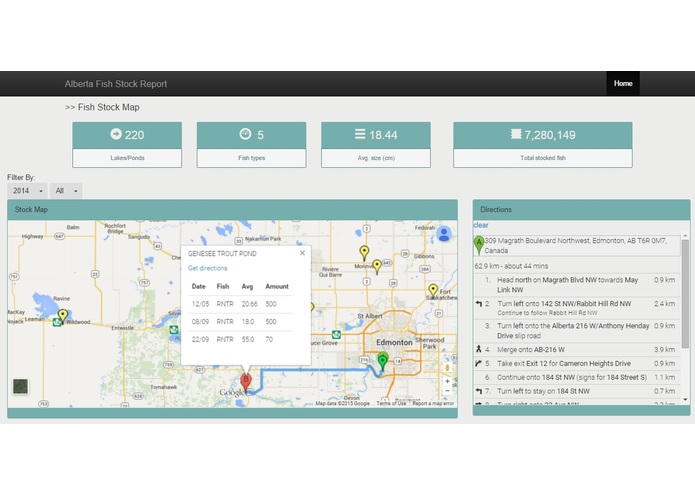Click the red B destination marker
The image size is (695, 494).
pyautogui.click(x=246, y=382)
